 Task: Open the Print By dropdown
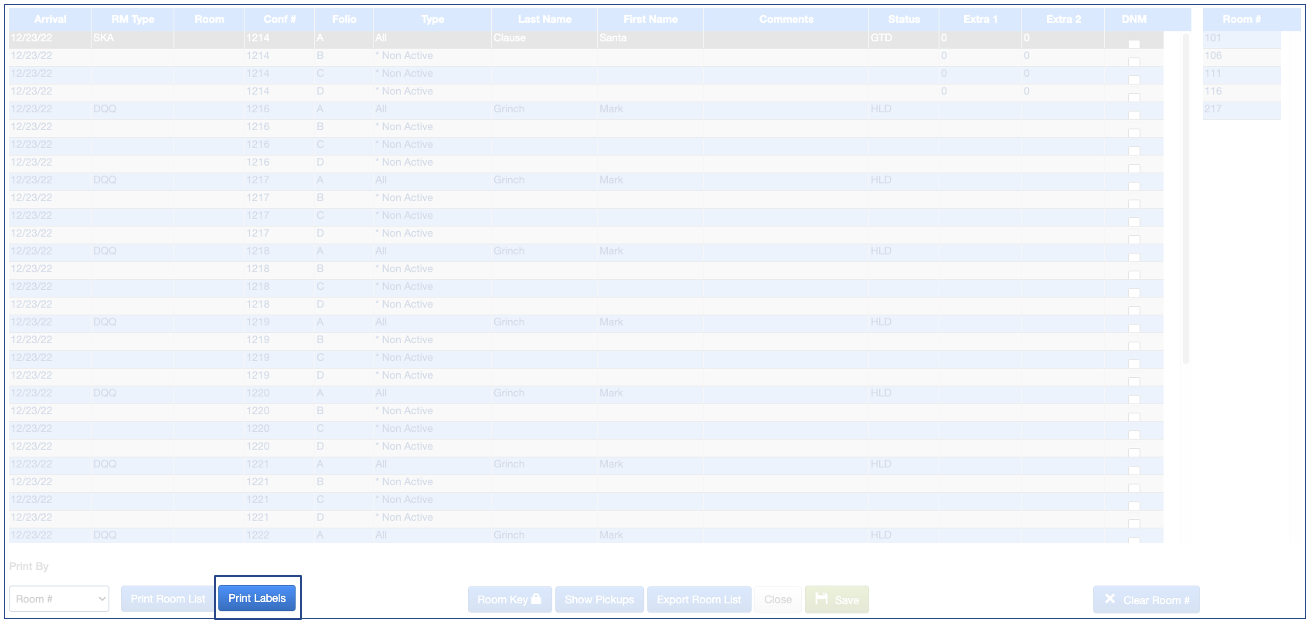(59, 599)
